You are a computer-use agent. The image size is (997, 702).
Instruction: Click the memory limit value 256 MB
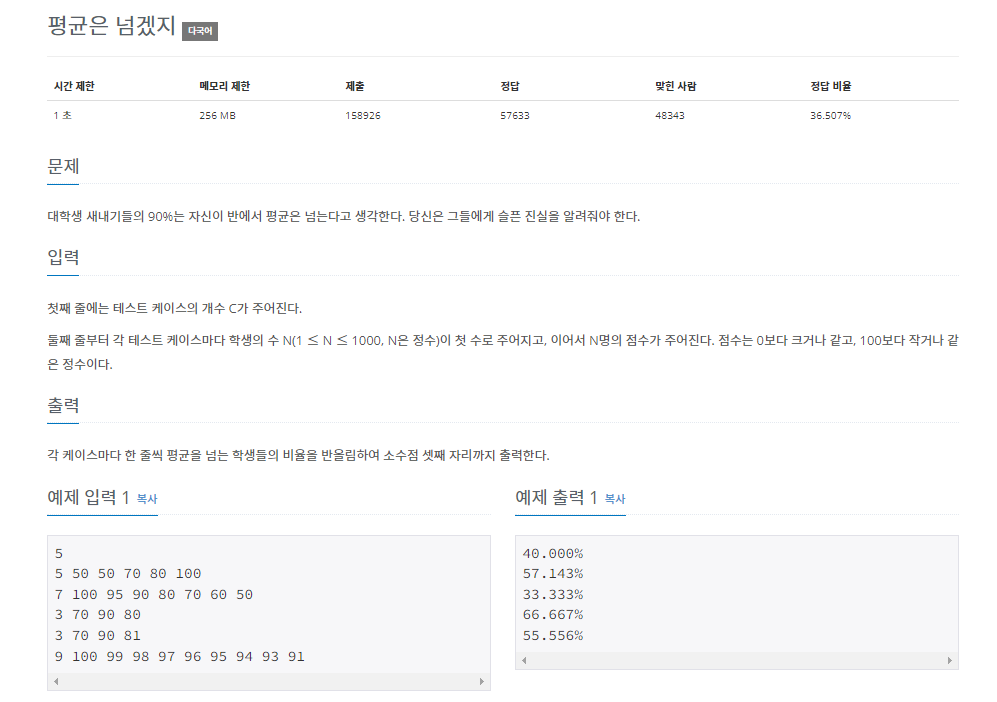pyautogui.click(x=217, y=116)
